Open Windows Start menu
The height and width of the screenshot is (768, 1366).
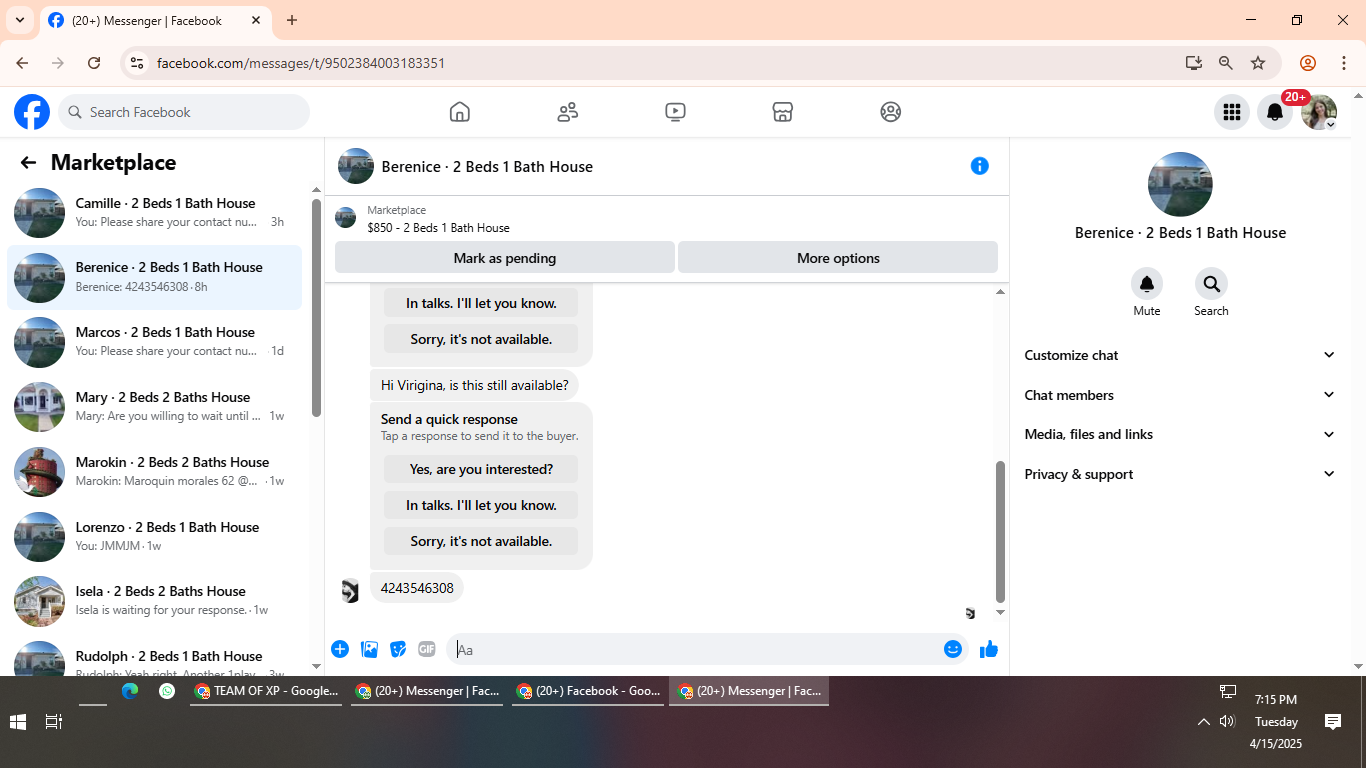[18, 721]
